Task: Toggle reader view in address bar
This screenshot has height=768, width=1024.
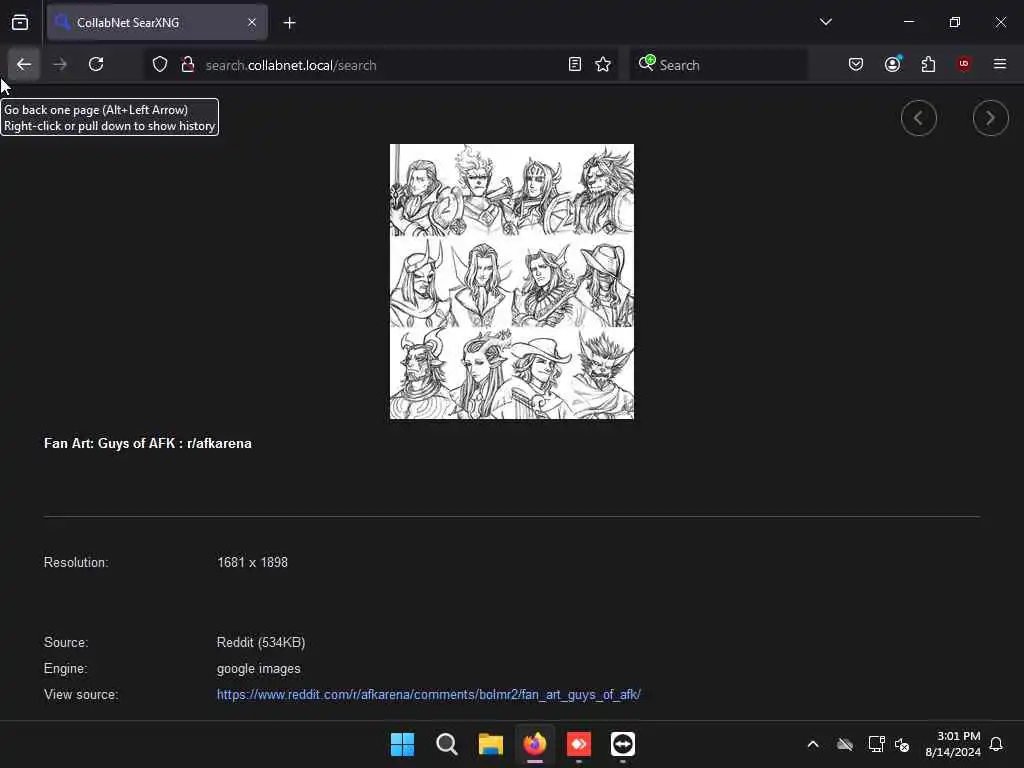Action: [x=575, y=65]
